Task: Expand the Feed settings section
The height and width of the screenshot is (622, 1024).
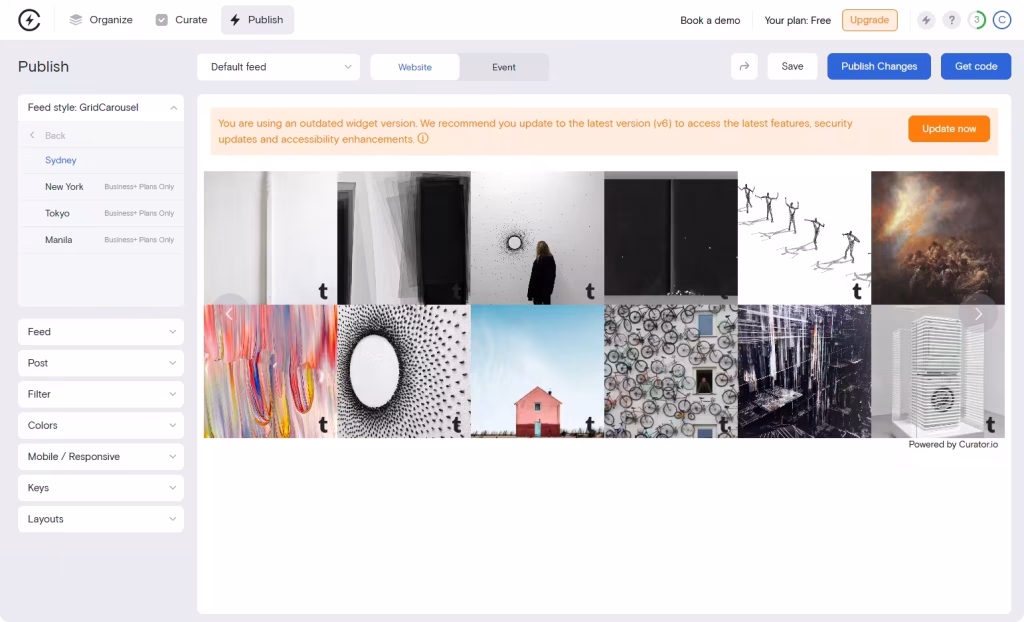Action: pyautogui.click(x=101, y=332)
